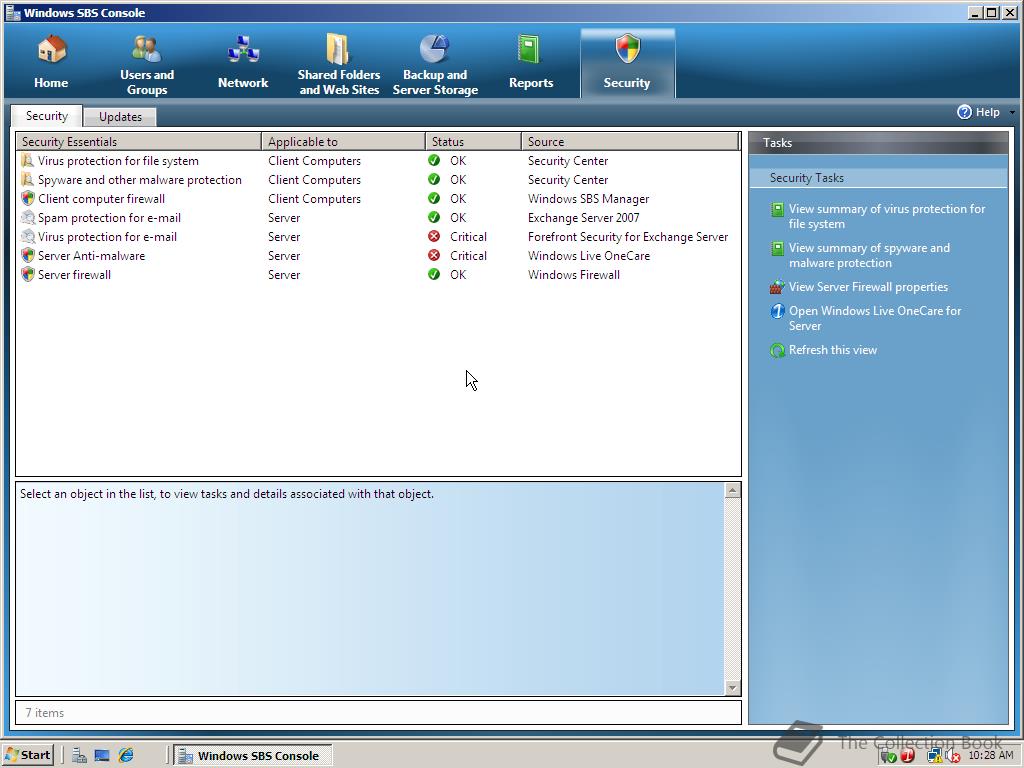
Task: Click the tray clock showing 10:28 AM
Action: pos(990,756)
